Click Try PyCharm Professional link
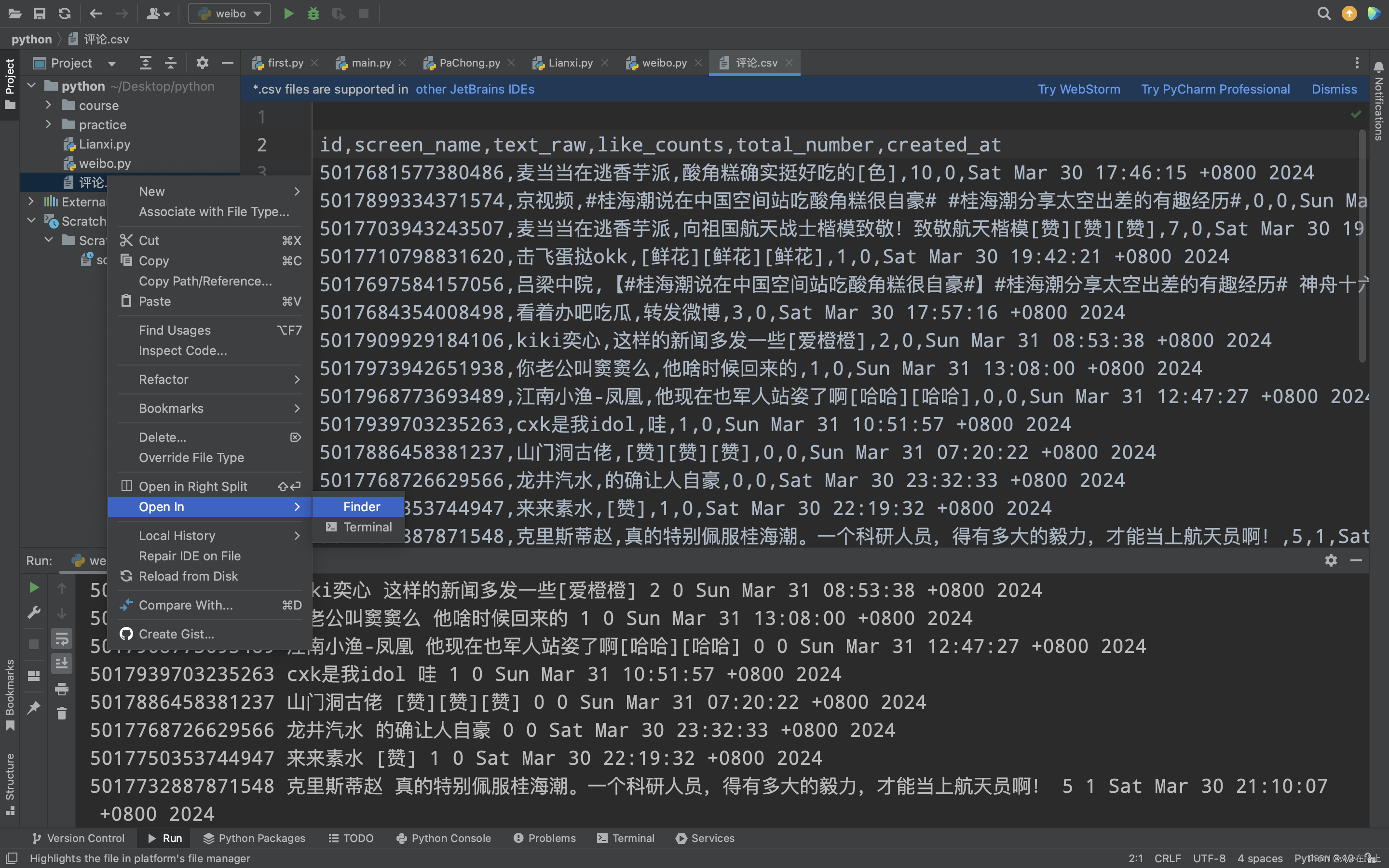Image resolution: width=1389 pixels, height=868 pixels. pyautogui.click(x=1215, y=89)
